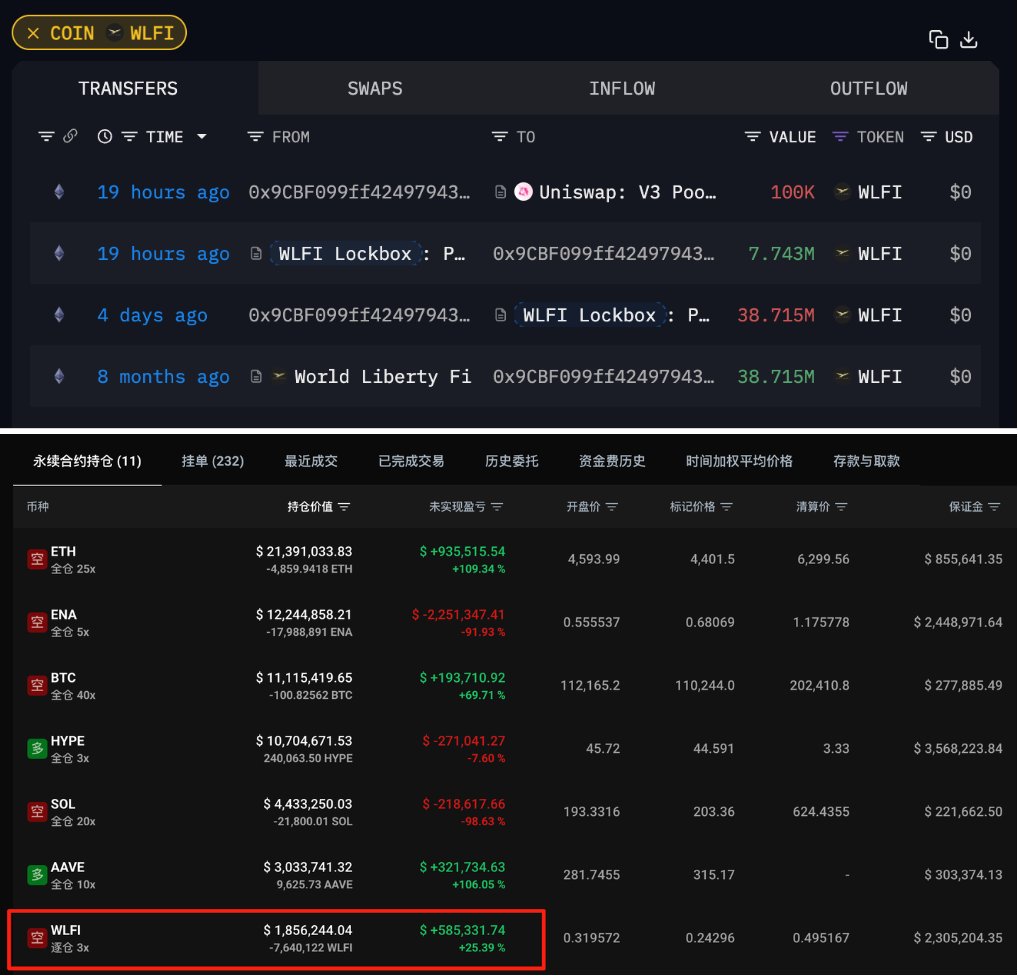
Task: Click the Ethereum icon in the Uniswap row
Action: (x=59, y=192)
